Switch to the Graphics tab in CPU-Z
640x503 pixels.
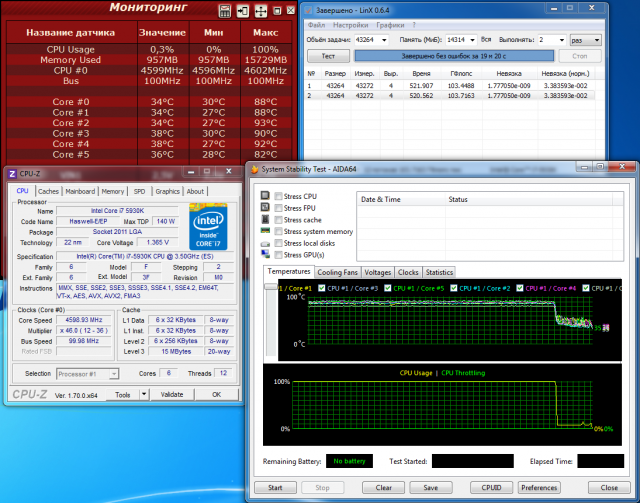[x=167, y=191]
